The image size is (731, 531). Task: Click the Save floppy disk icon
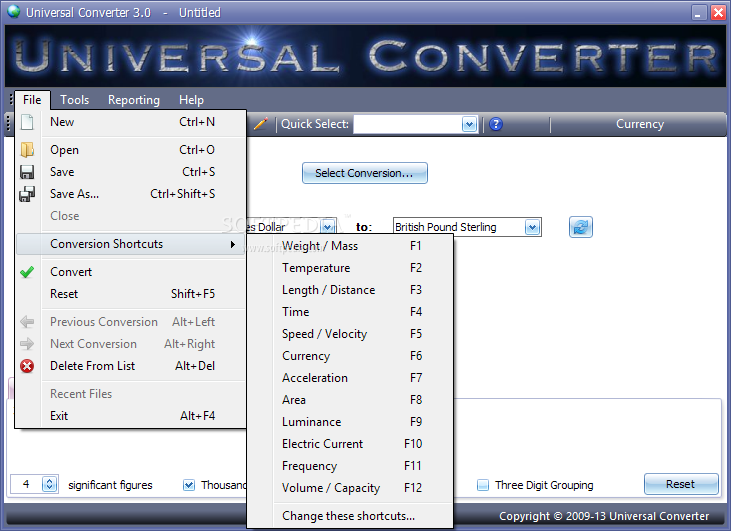(27, 172)
